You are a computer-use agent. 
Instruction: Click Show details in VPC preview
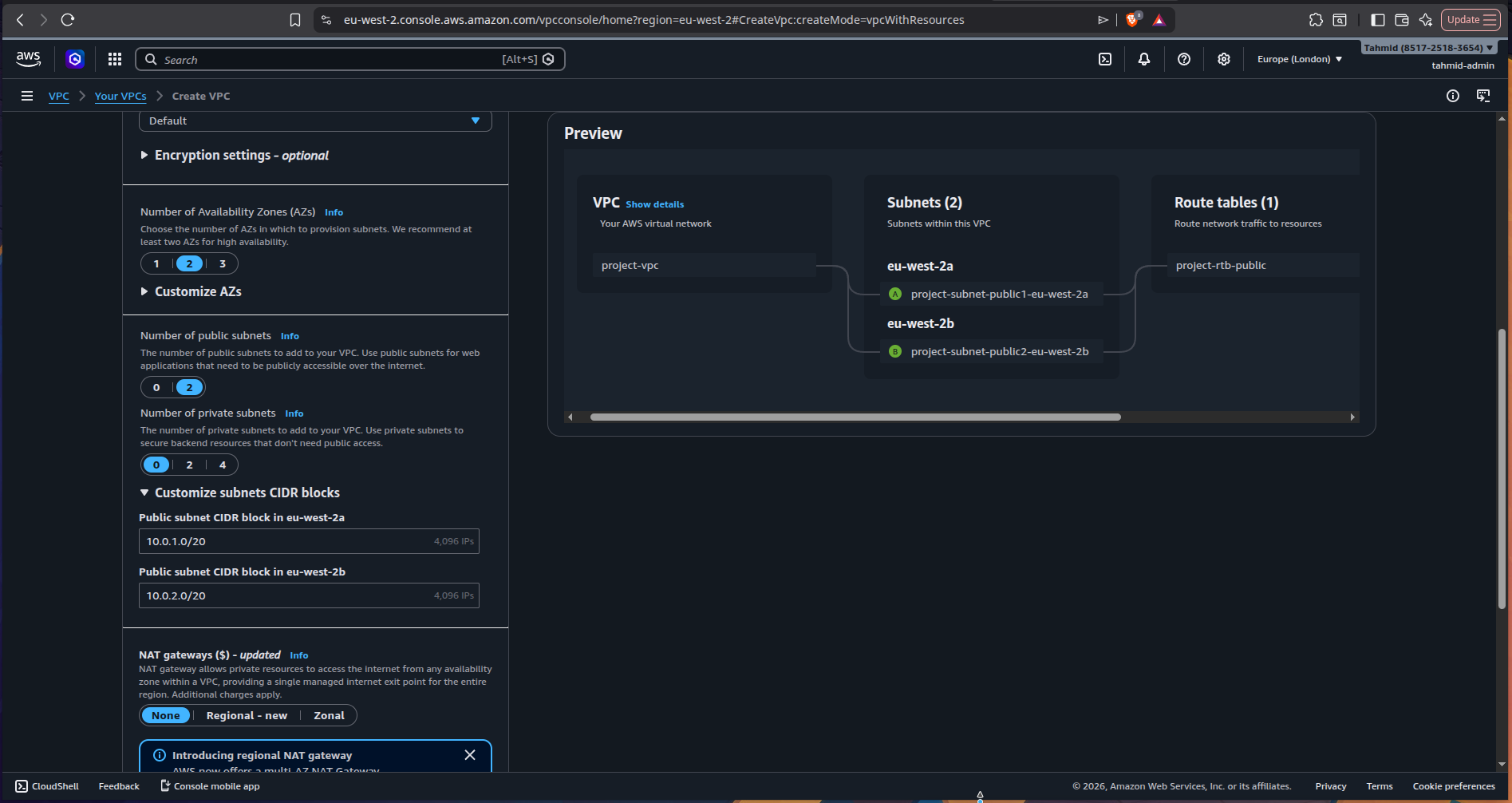click(655, 204)
